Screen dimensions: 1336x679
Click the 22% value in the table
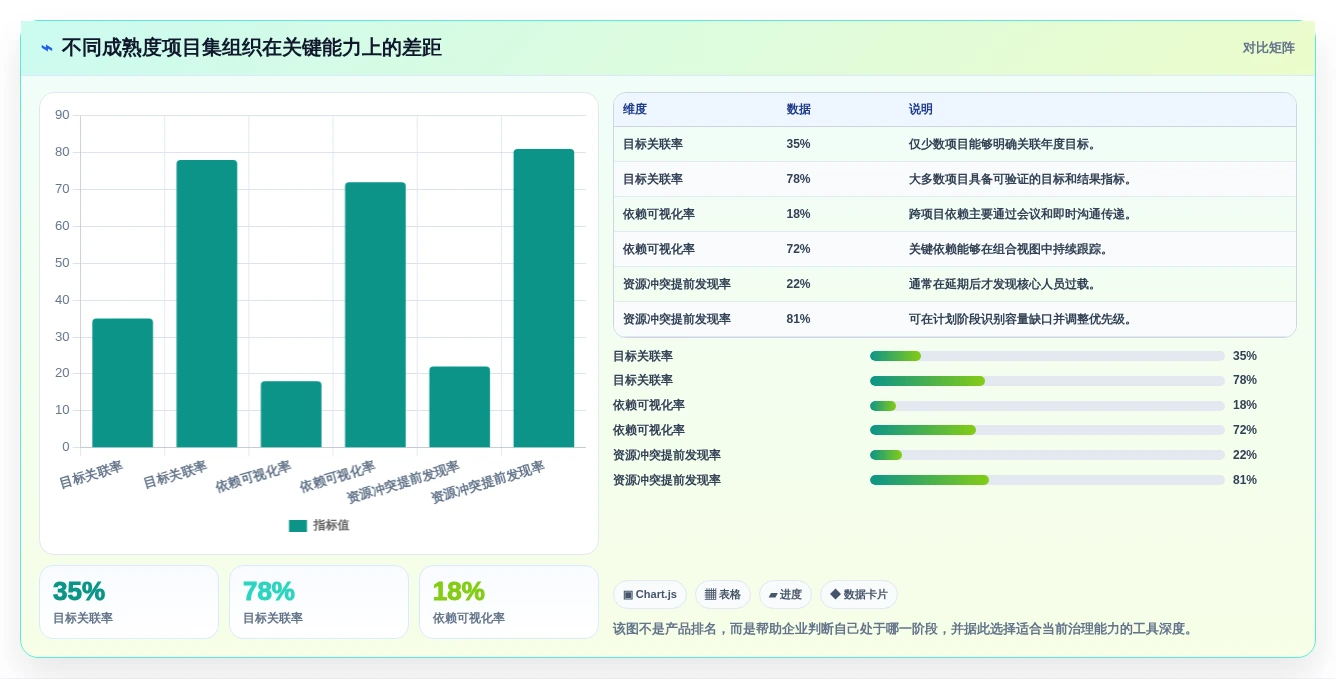(798, 284)
